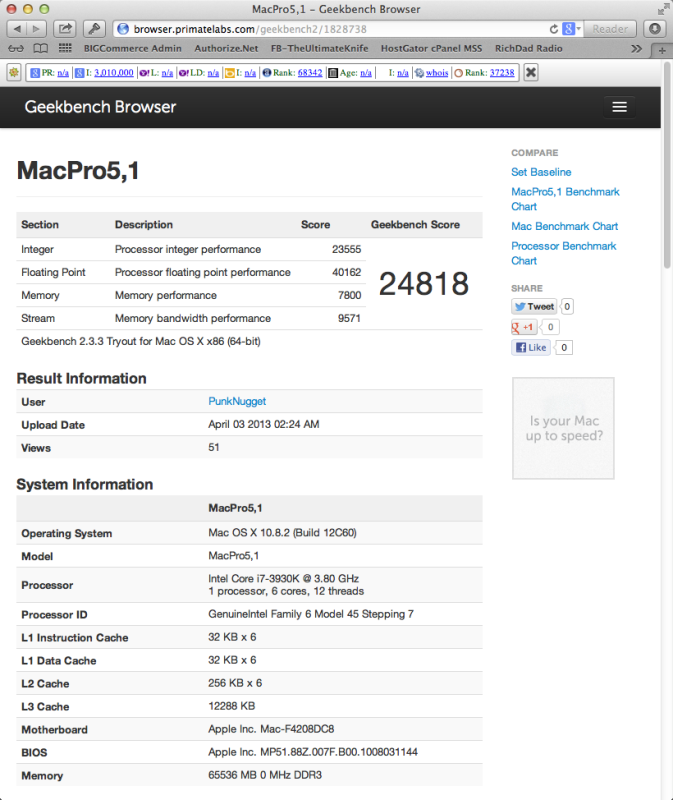Click the SEO toolbar gear settings icon
Image resolution: width=673 pixels, height=800 pixels.
pos(14,72)
